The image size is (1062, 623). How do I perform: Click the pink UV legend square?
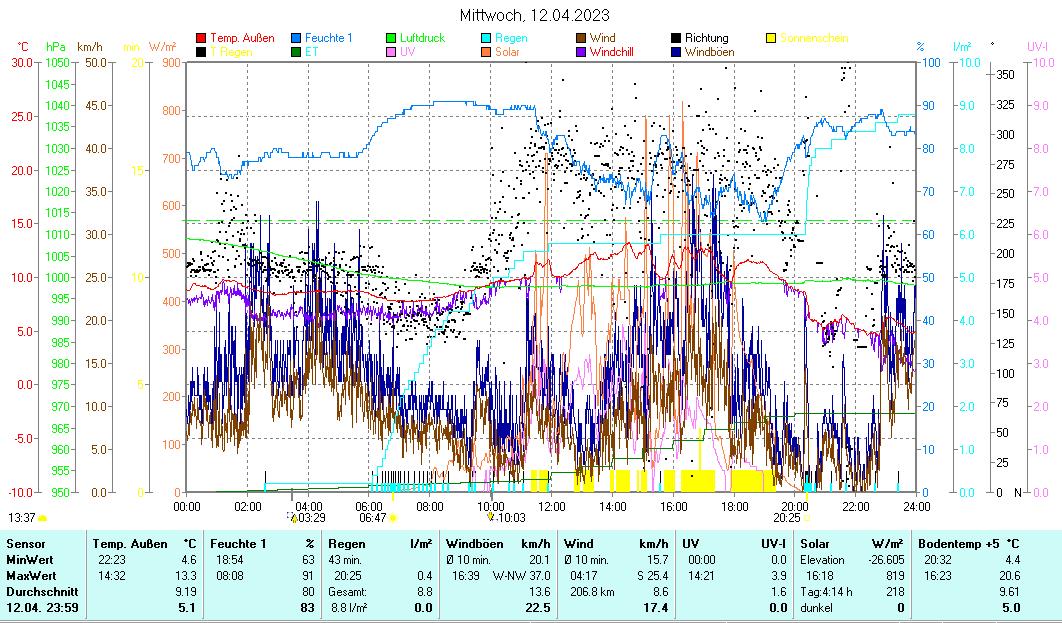[x=392, y=52]
